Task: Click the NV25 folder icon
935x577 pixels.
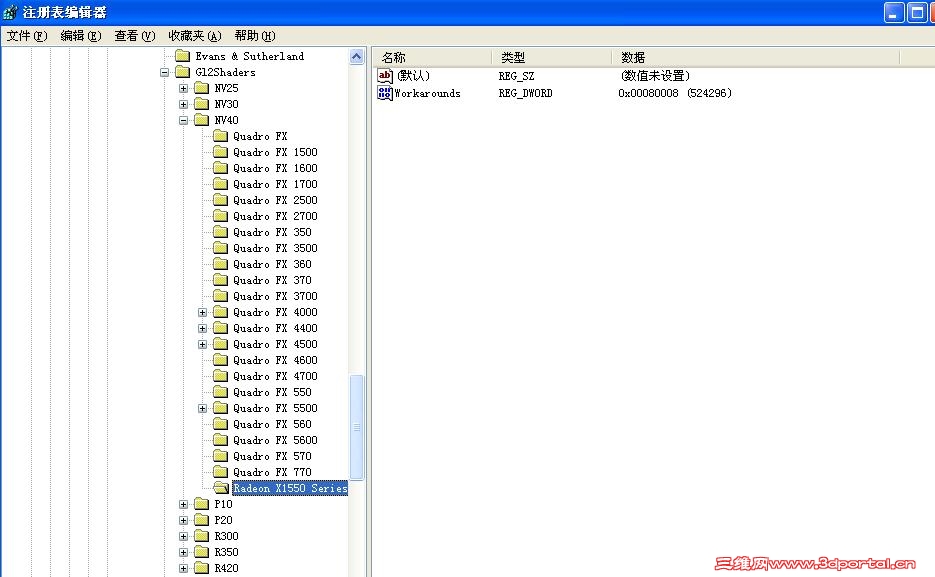Action: (202, 88)
